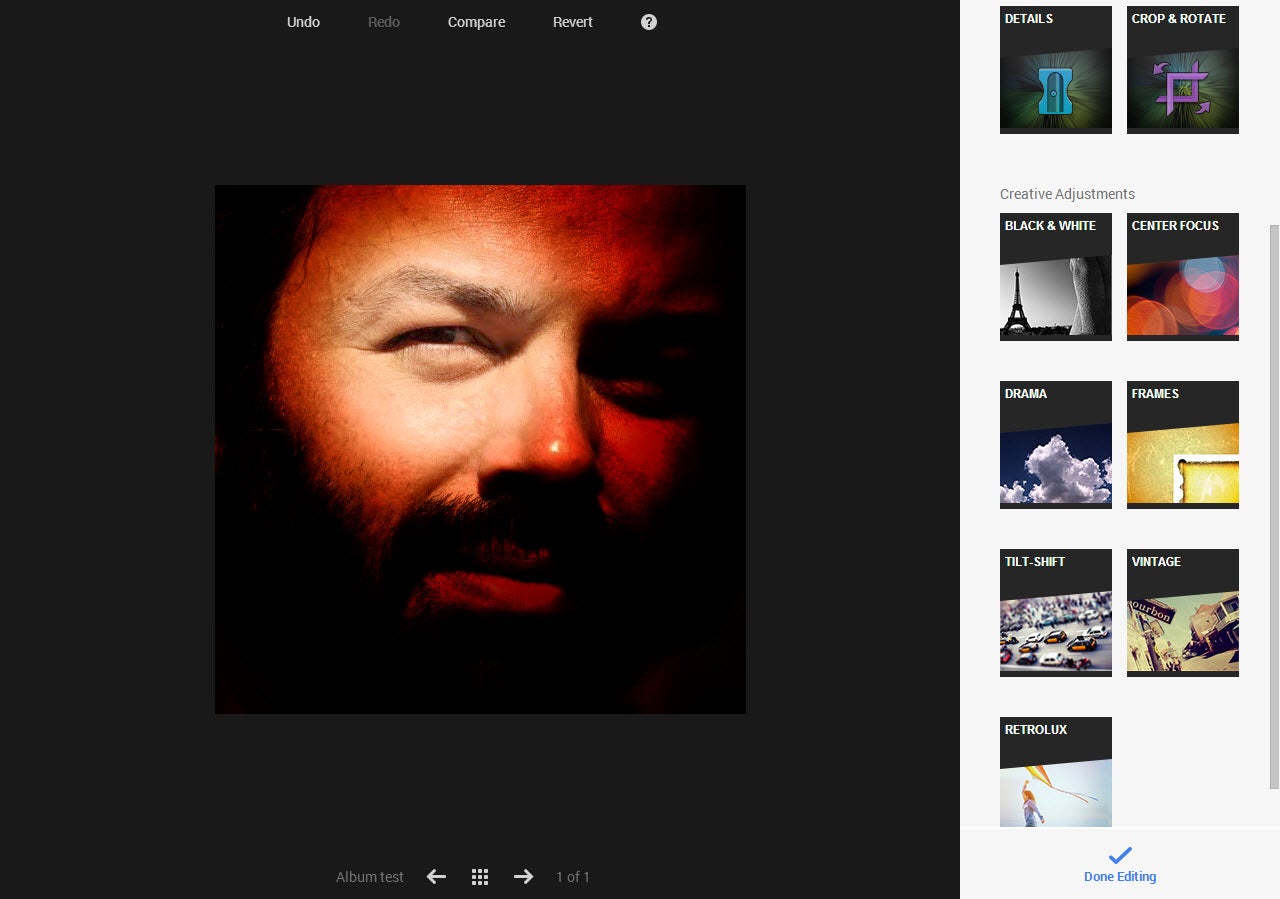
Task: Go to the previous photo arrow
Action: 436,877
